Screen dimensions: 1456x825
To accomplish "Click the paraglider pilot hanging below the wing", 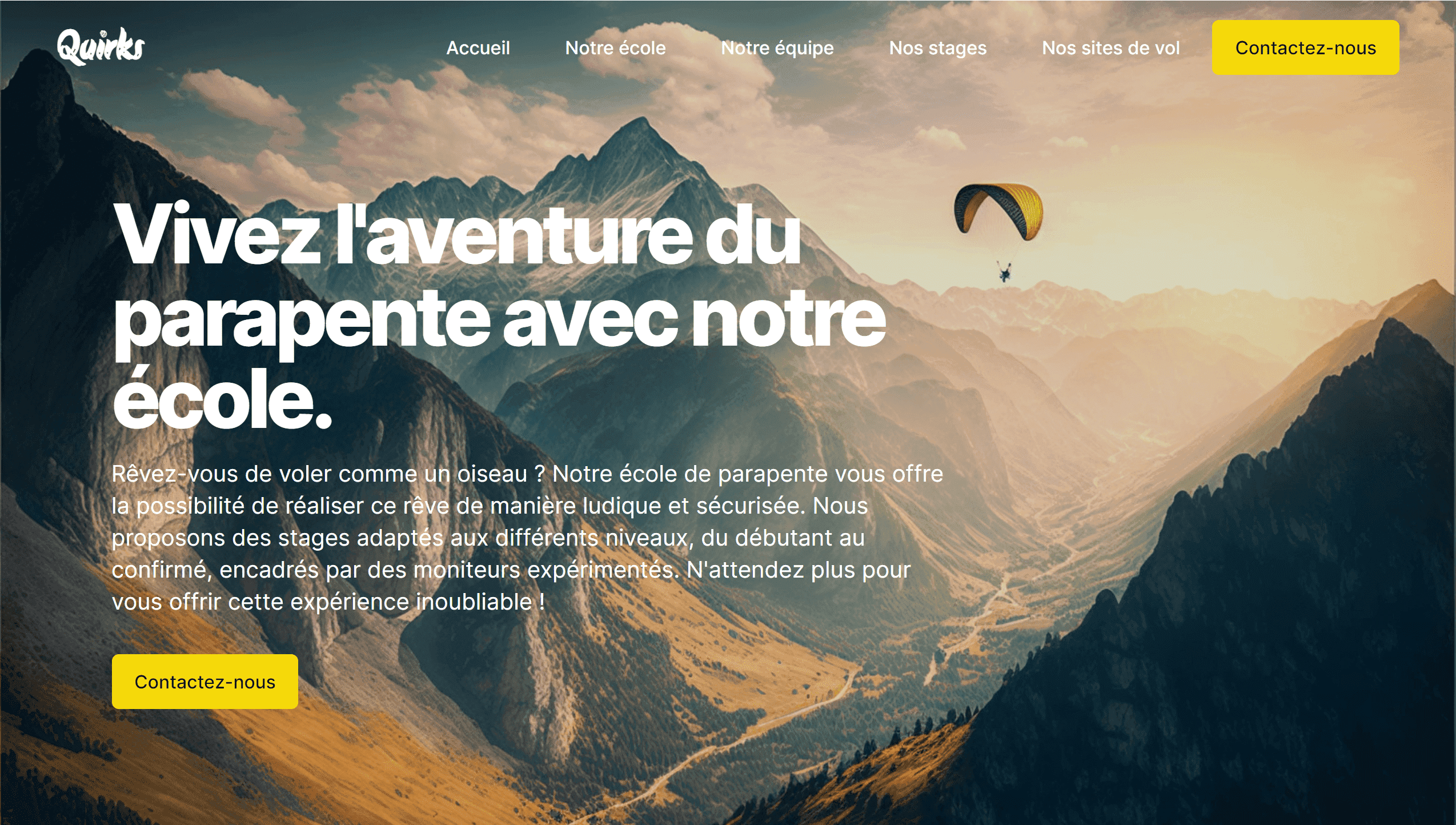I will [x=1004, y=271].
